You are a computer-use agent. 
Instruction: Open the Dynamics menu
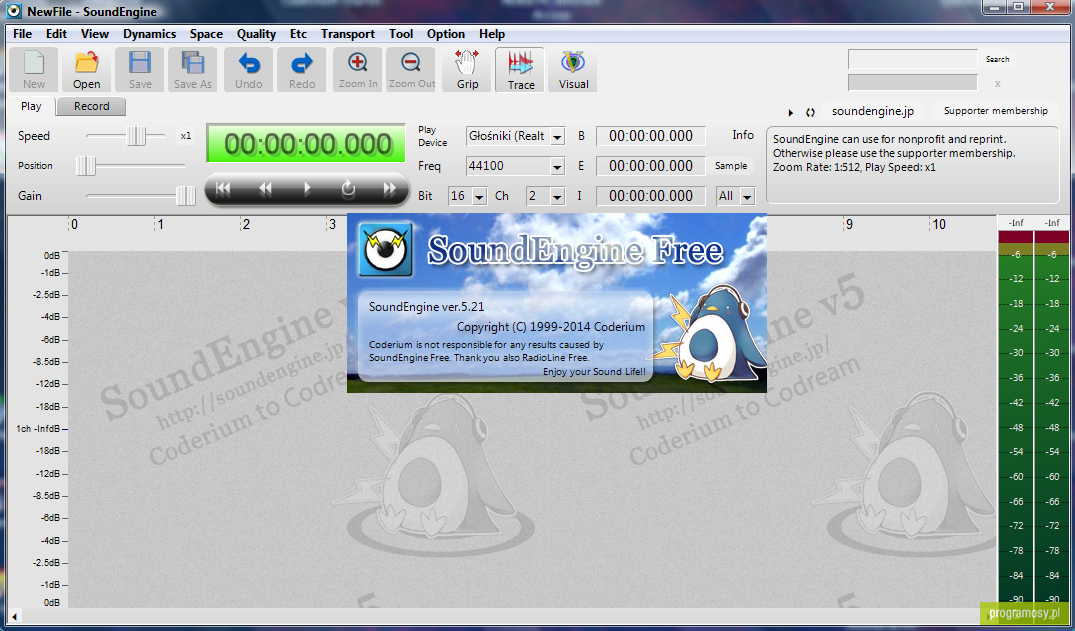click(x=149, y=34)
